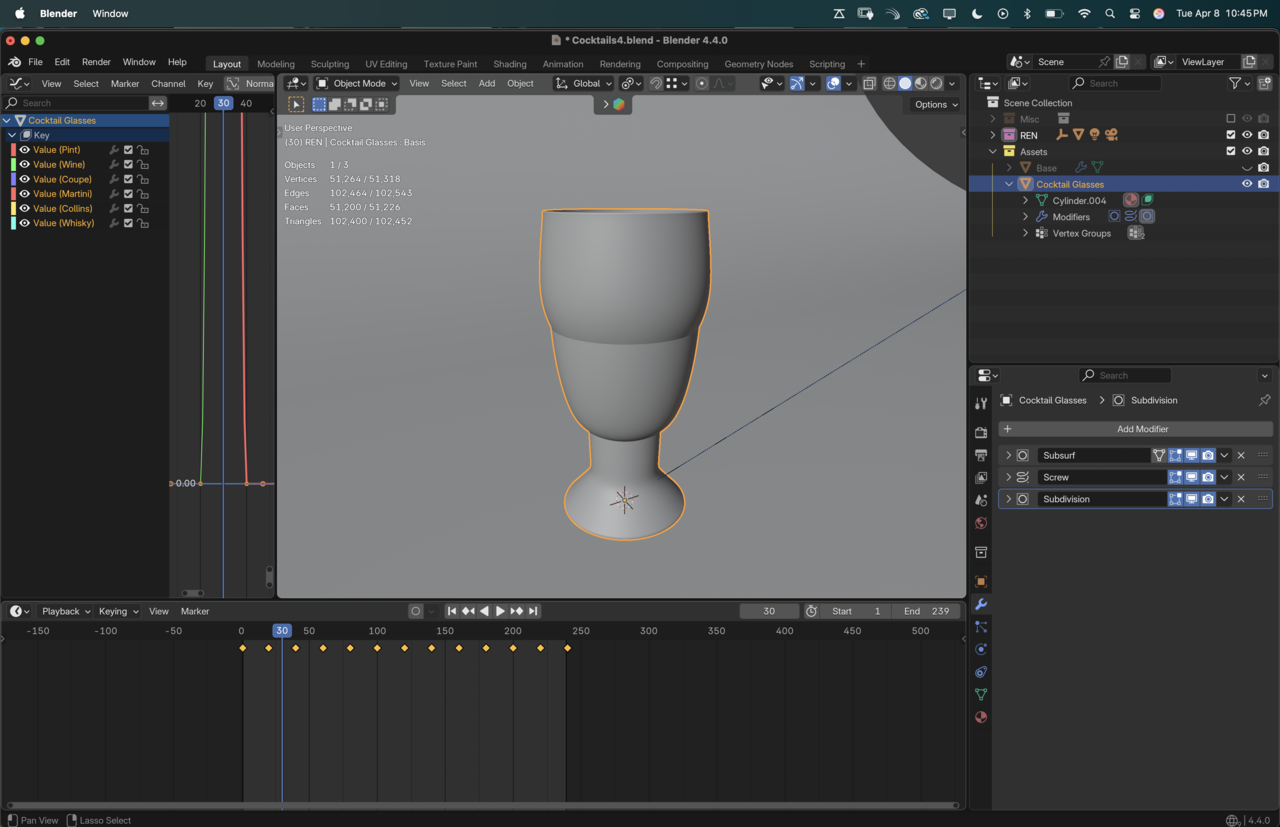
Task: Open the Options dropdown in viewport
Action: (936, 105)
